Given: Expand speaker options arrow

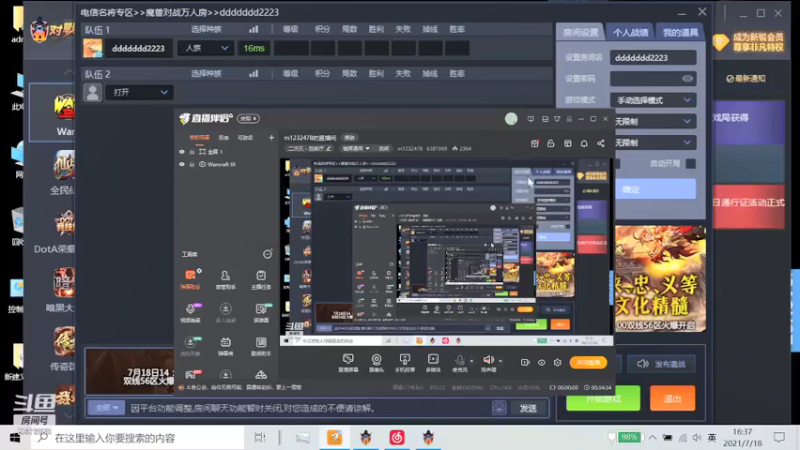Looking at the screenshot, I should pyautogui.click(x=501, y=361).
